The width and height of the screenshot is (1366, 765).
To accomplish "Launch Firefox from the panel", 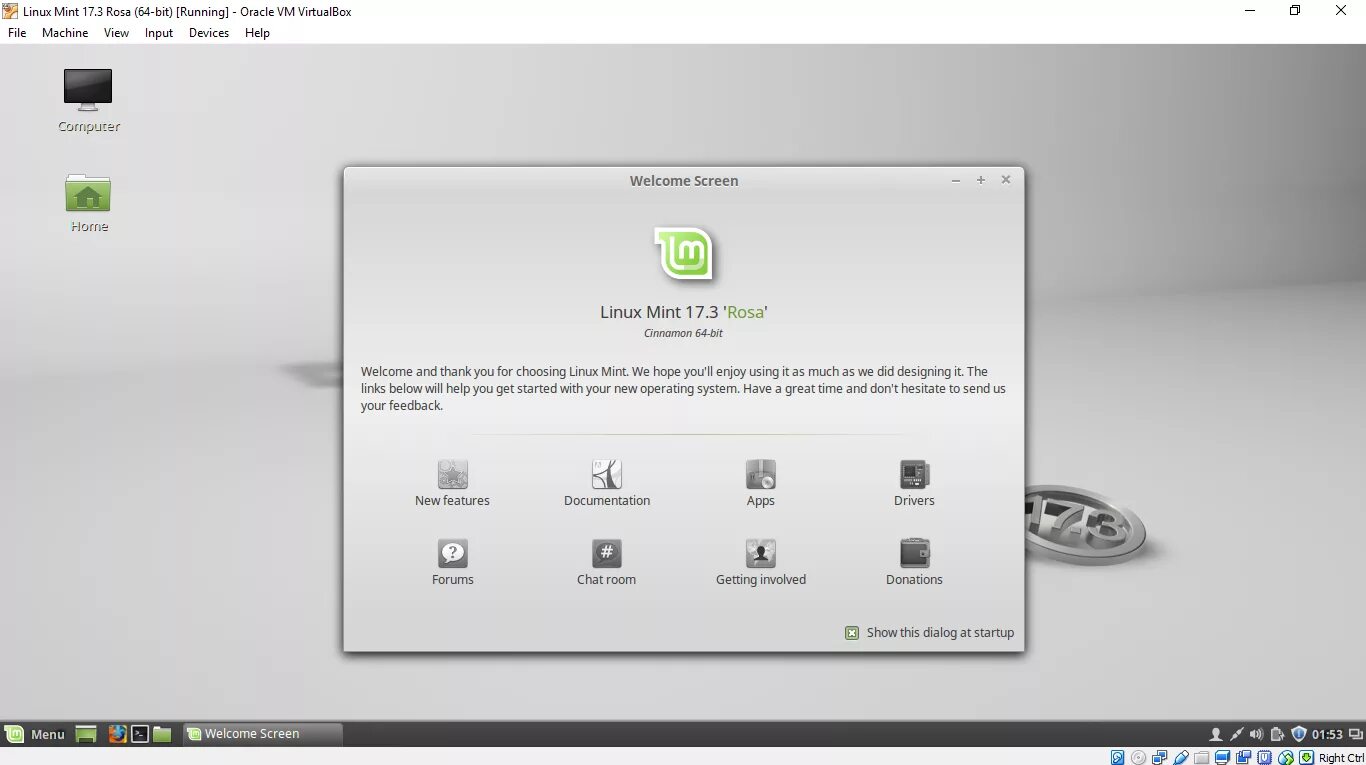I will point(117,734).
